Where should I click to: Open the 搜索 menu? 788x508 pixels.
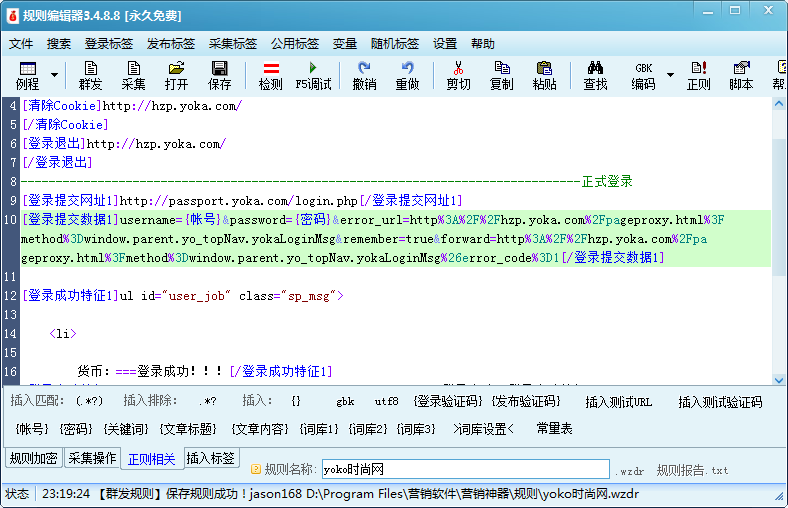[59, 44]
